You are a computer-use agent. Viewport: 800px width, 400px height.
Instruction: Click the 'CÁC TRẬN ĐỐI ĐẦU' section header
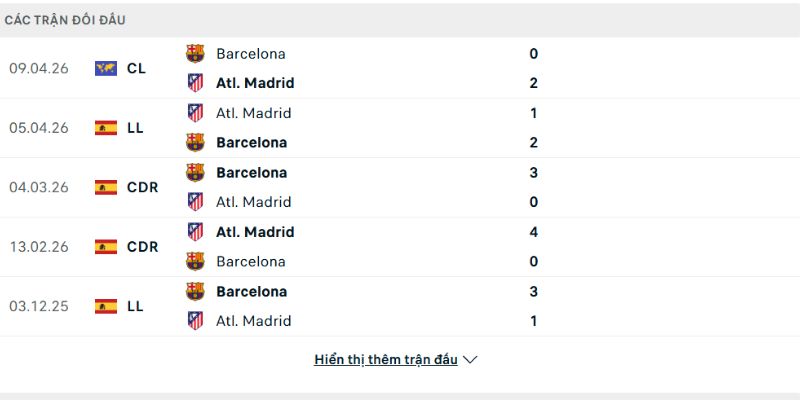point(66,20)
